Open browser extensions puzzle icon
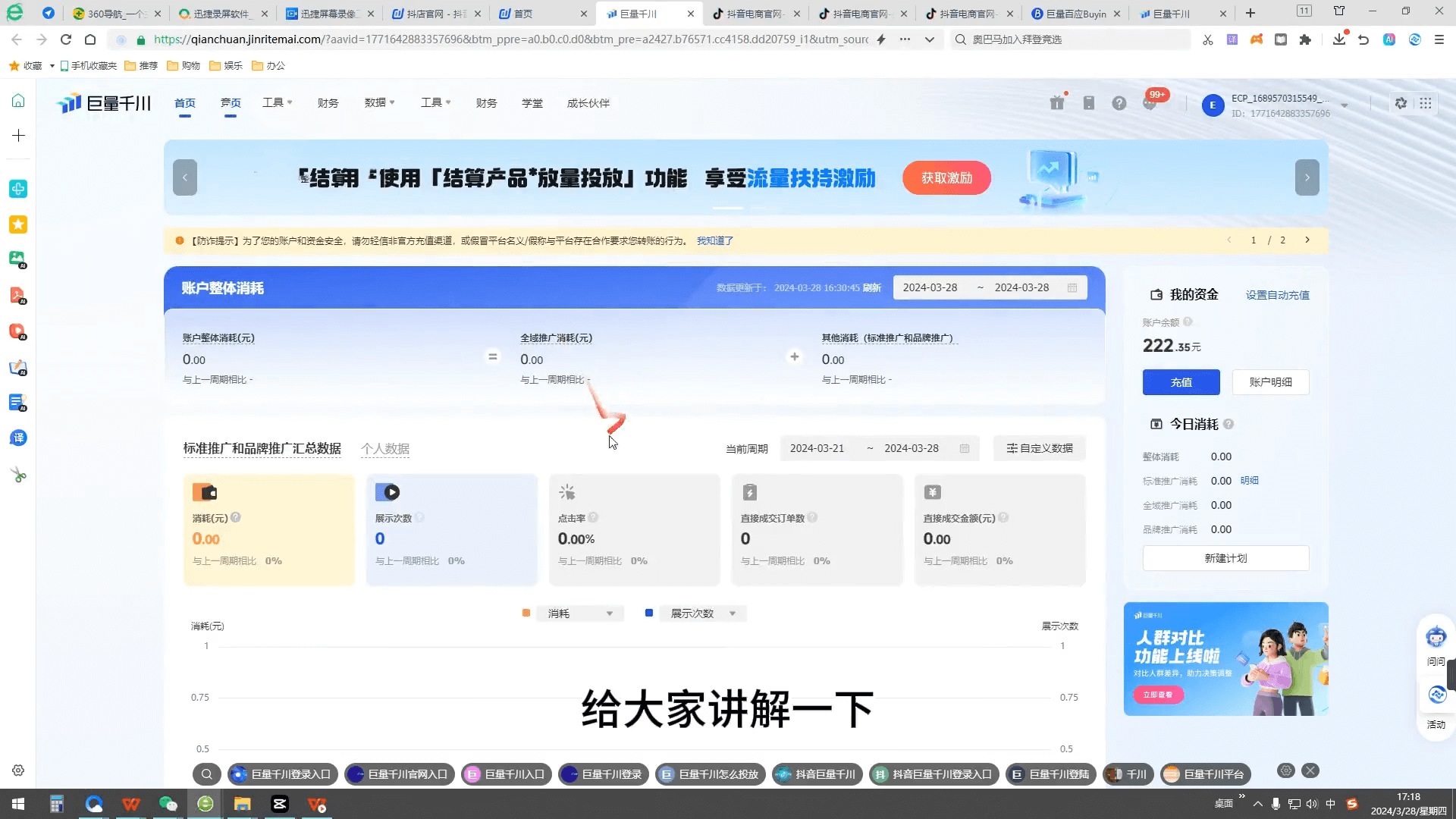 pyautogui.click(x=1305, y=39)
